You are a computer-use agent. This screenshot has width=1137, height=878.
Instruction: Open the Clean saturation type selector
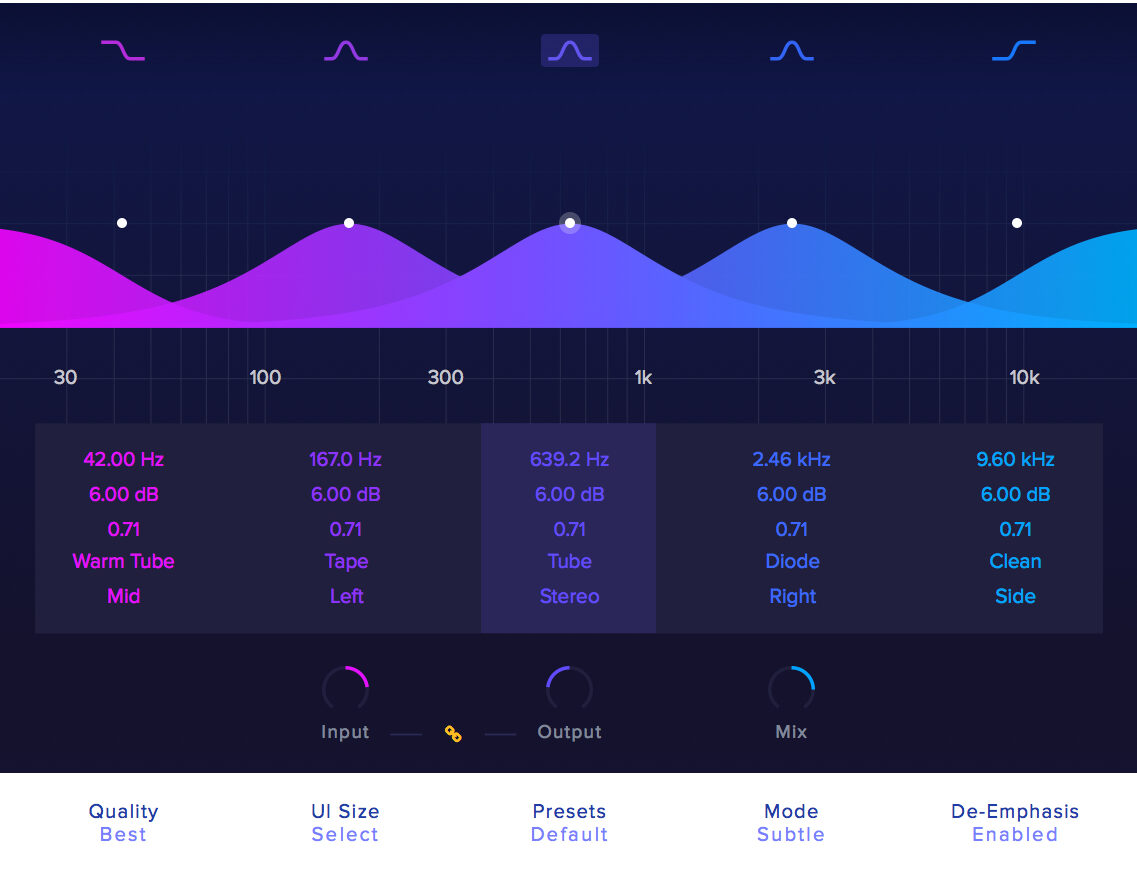(x=1015, y=561)
